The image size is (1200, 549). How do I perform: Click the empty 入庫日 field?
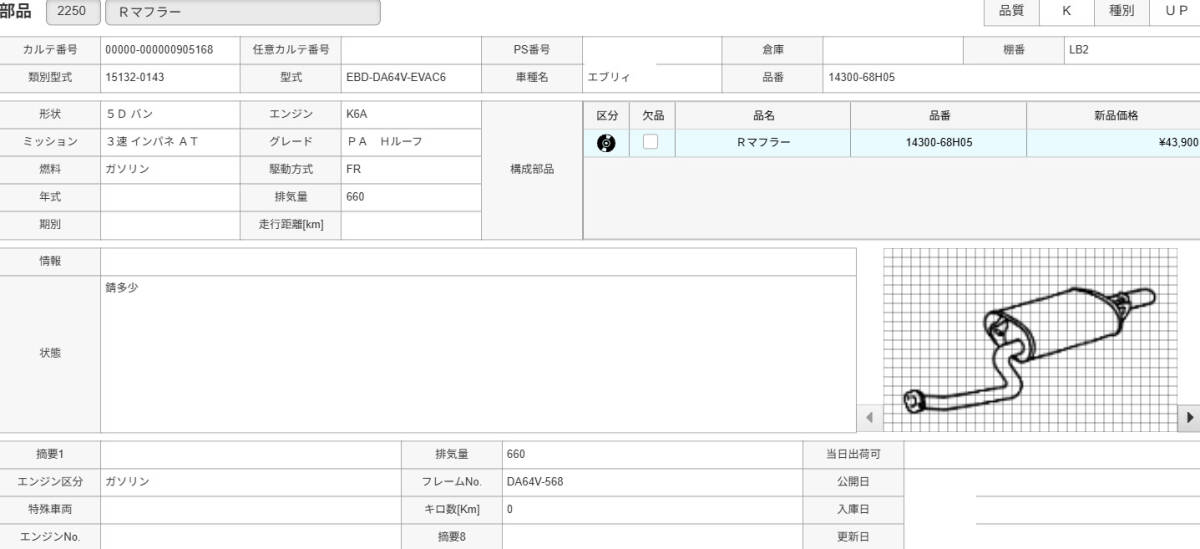point(1052,509)
